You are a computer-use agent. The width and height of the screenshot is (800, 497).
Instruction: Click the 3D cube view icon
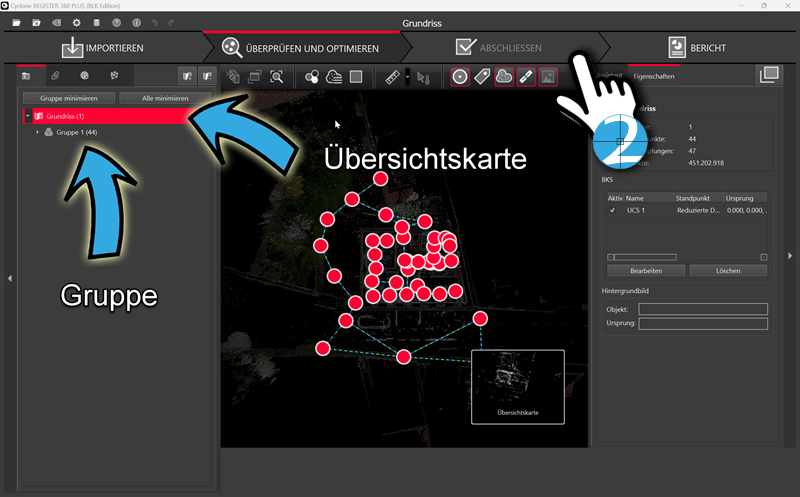click(x=233, y=77)
